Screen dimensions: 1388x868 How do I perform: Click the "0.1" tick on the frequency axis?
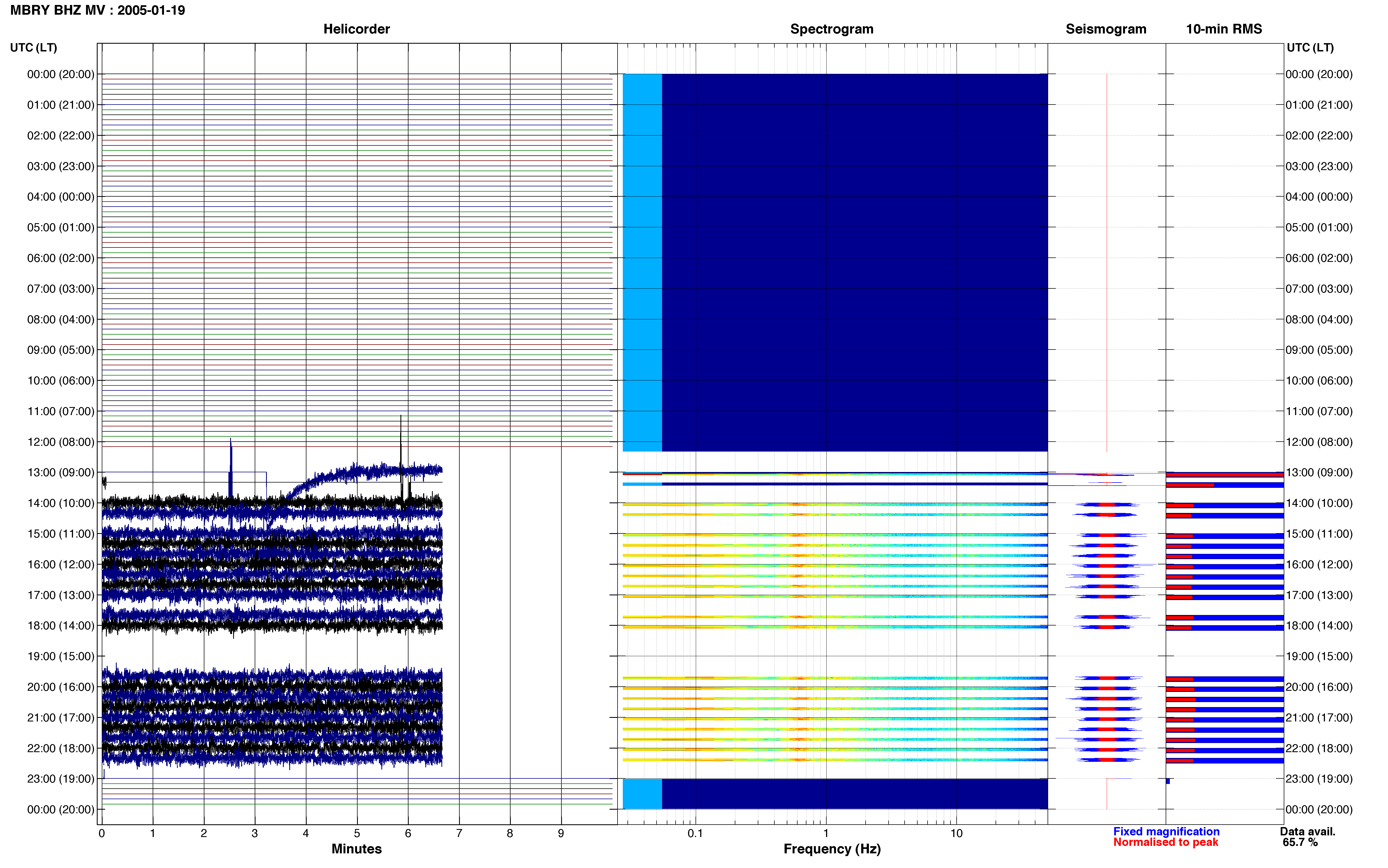click(x=695, y=833)
